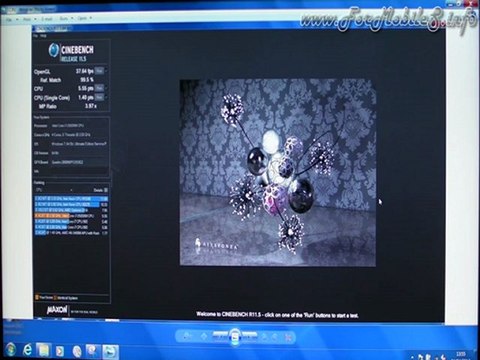Open Windows Media Player from taskbar

60,351
